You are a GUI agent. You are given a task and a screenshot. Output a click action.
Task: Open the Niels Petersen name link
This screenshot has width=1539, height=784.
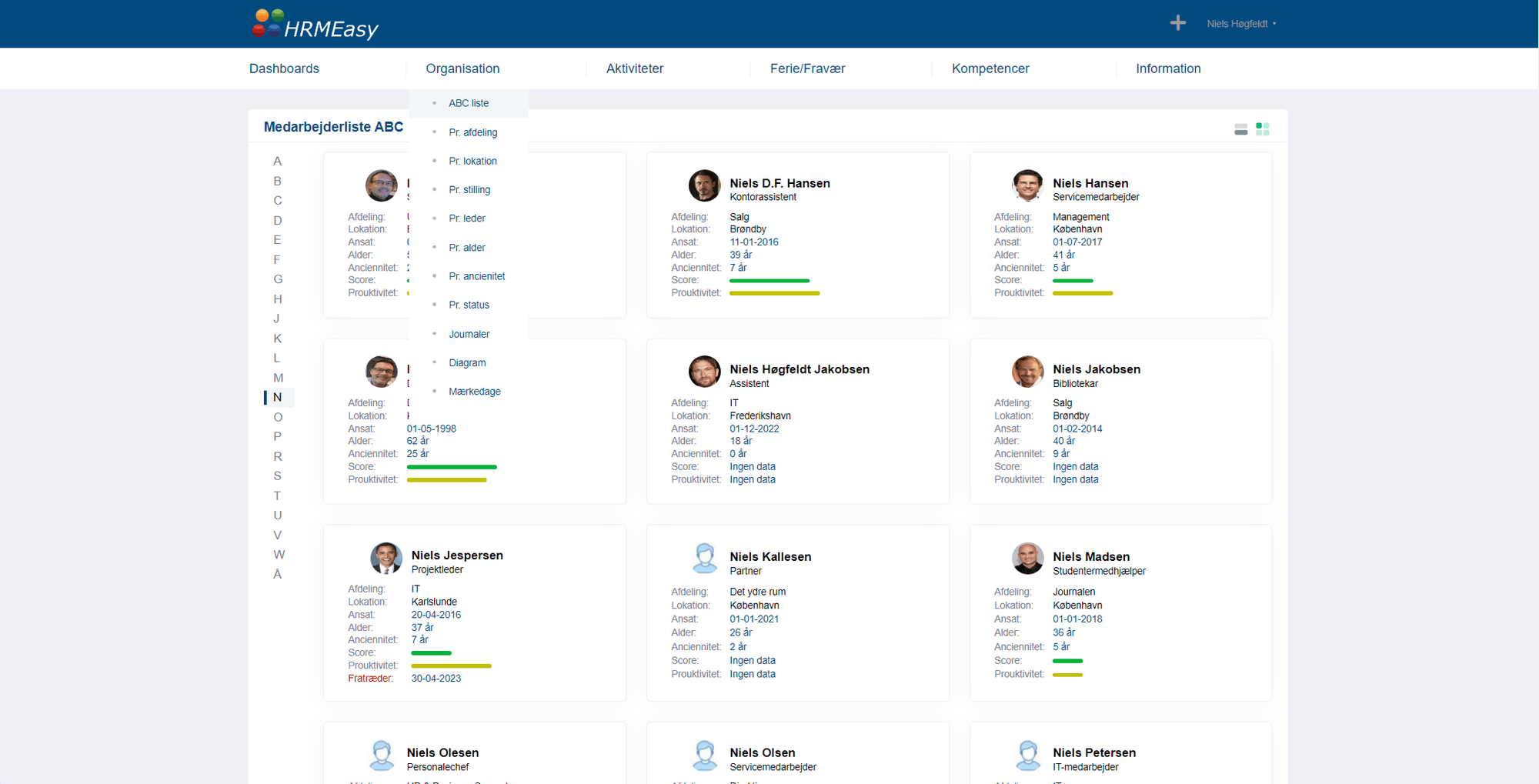tap(1094, 753)
